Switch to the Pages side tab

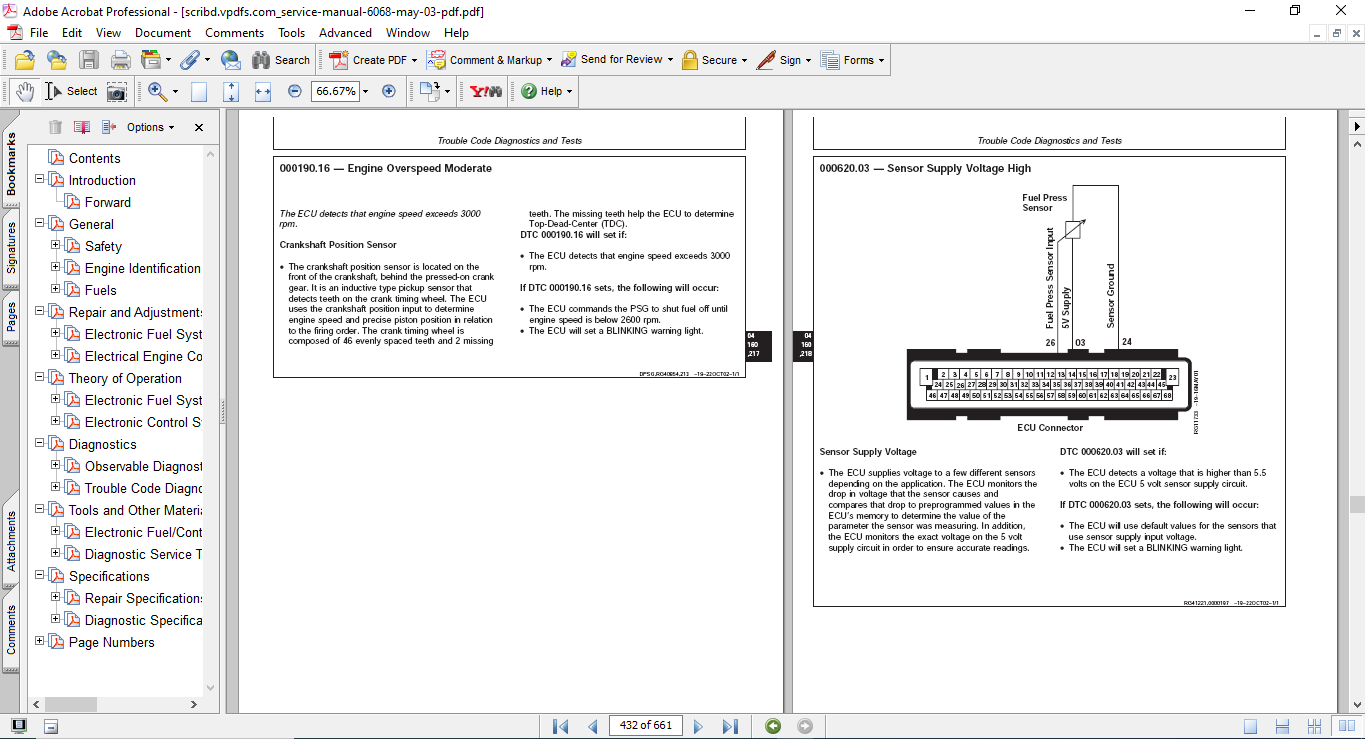11,319
